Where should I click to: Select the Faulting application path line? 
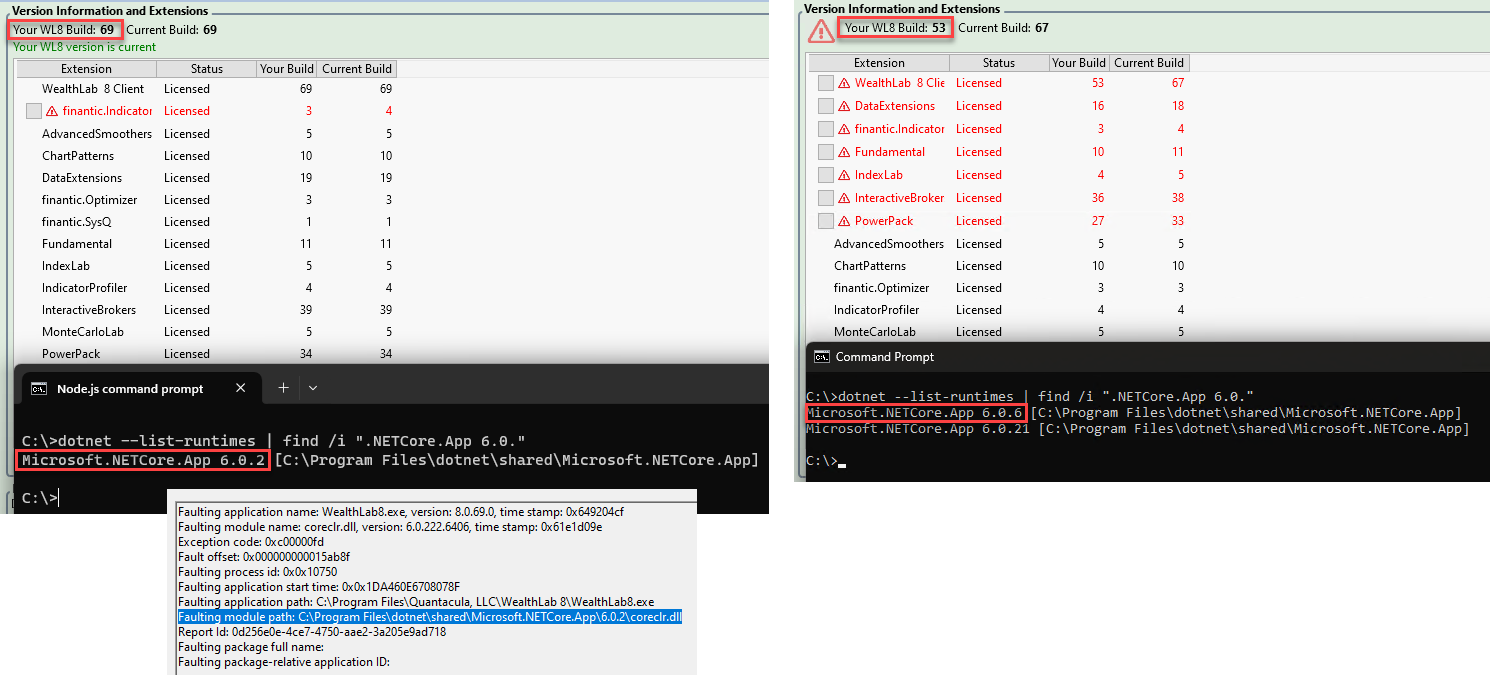[416, 602]
